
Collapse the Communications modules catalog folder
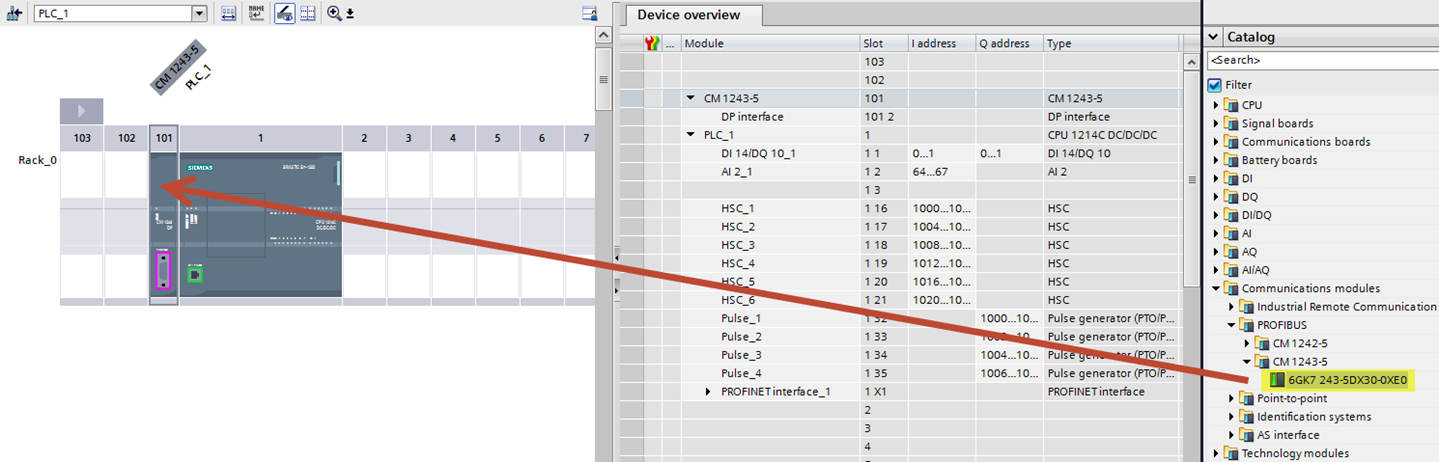point(1217,288)
